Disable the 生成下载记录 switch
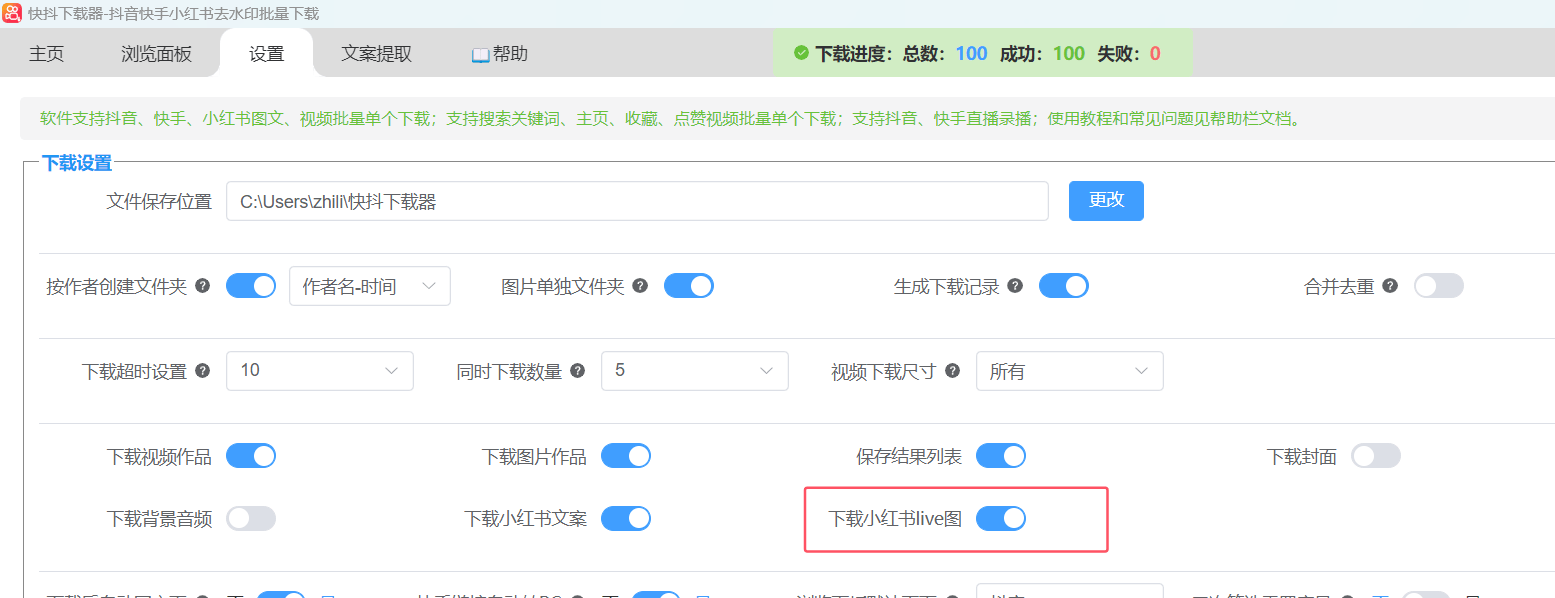1555x598 pixels. pyautogui.click(x=1064, y=286)
